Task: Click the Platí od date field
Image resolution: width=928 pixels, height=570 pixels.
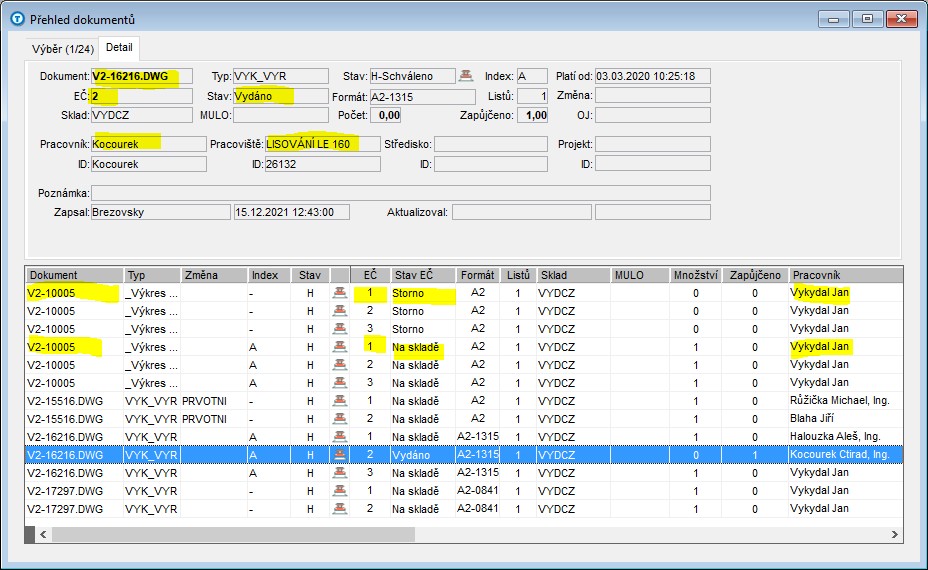Action: [653, 76]
